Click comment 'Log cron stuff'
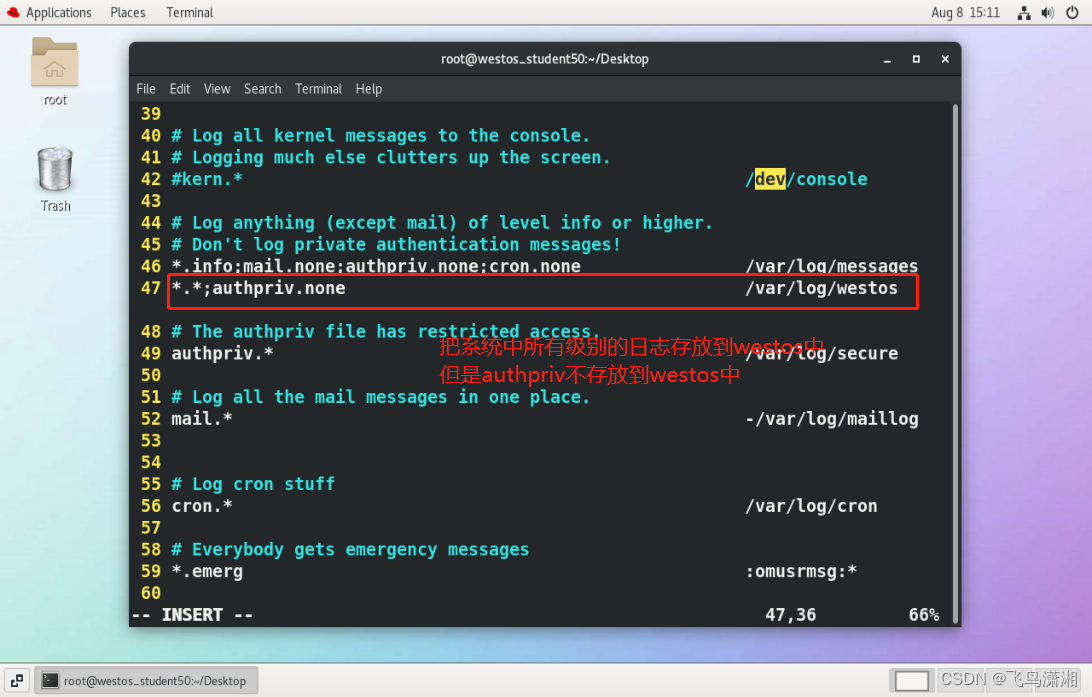The image size is (1092, 697). tap(253, 484)
